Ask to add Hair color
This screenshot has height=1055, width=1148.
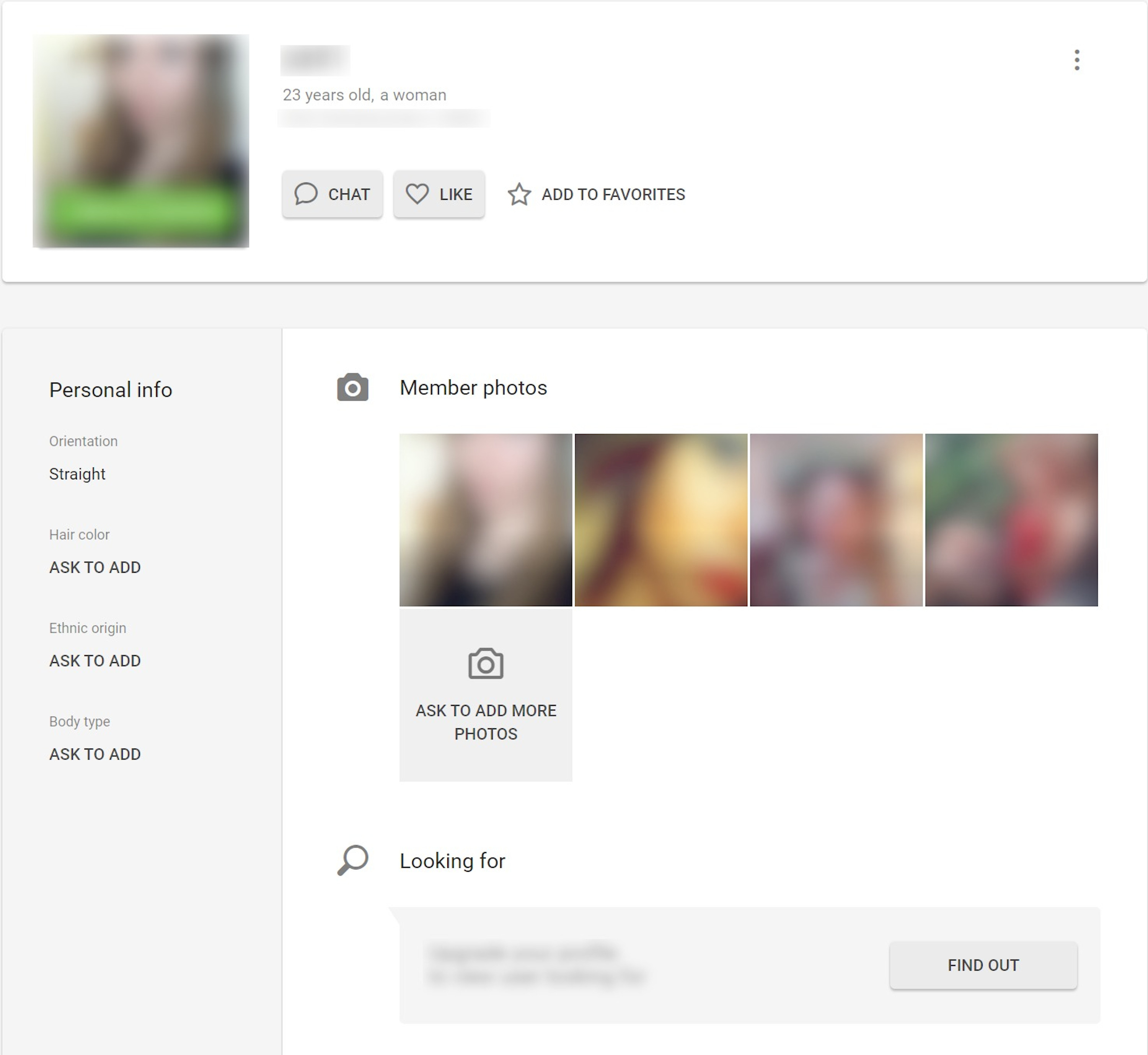[95, 567]
